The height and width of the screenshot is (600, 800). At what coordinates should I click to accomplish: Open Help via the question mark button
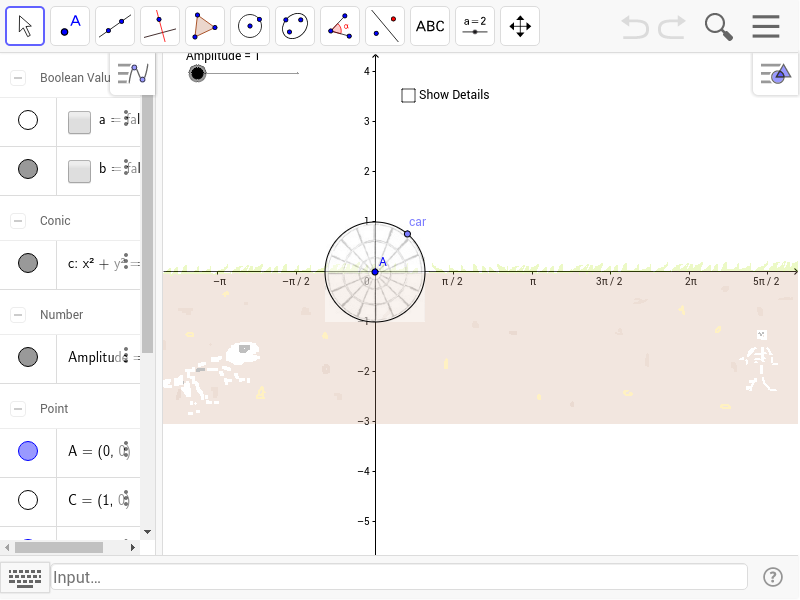click(773, 577)
